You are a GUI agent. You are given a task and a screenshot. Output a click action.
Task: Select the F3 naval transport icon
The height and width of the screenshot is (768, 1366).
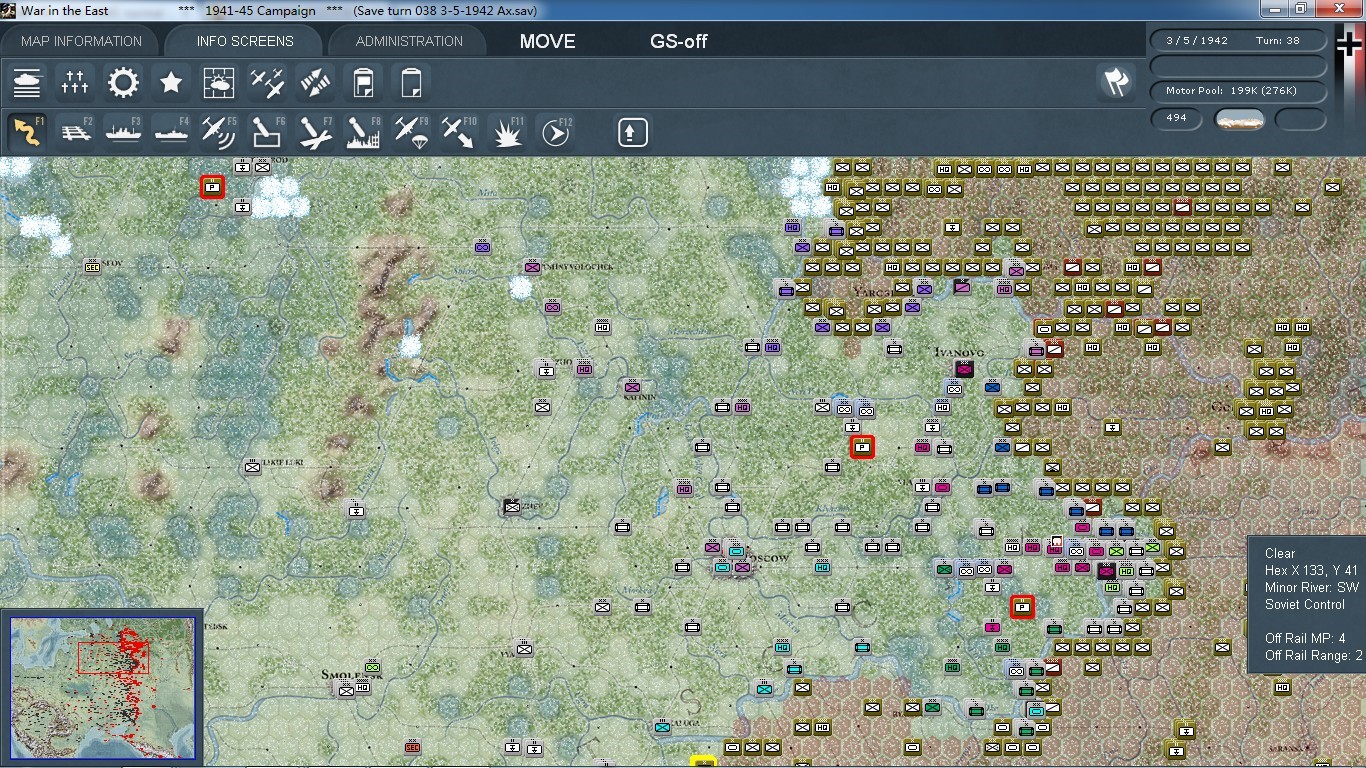tap(123, 131)
